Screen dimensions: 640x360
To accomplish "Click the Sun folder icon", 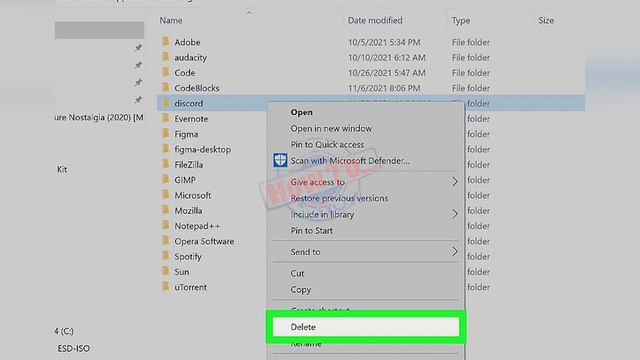I will (x=165, y=271).
